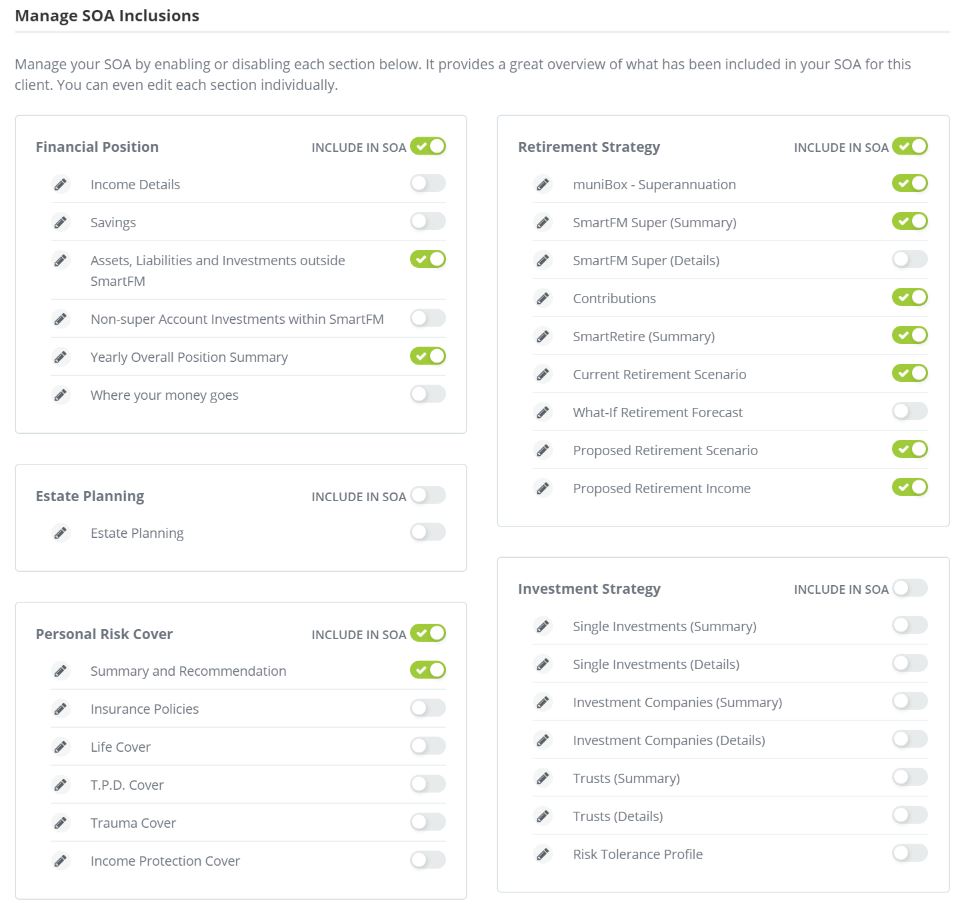The image size is (970, 914).
Task: Toggle on What-If Retirement Forecast
Action: 910,411
